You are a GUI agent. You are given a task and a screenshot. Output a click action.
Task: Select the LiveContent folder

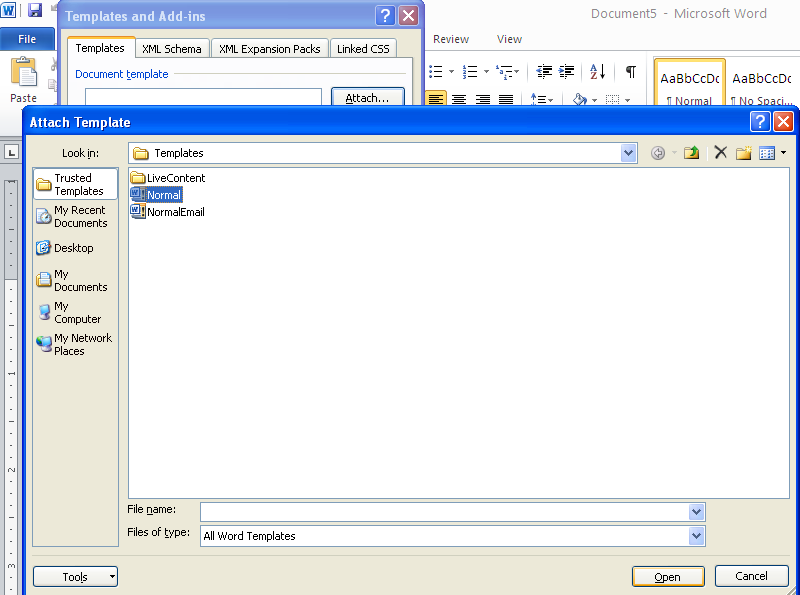pyautogui.click(x=167, y=178)
